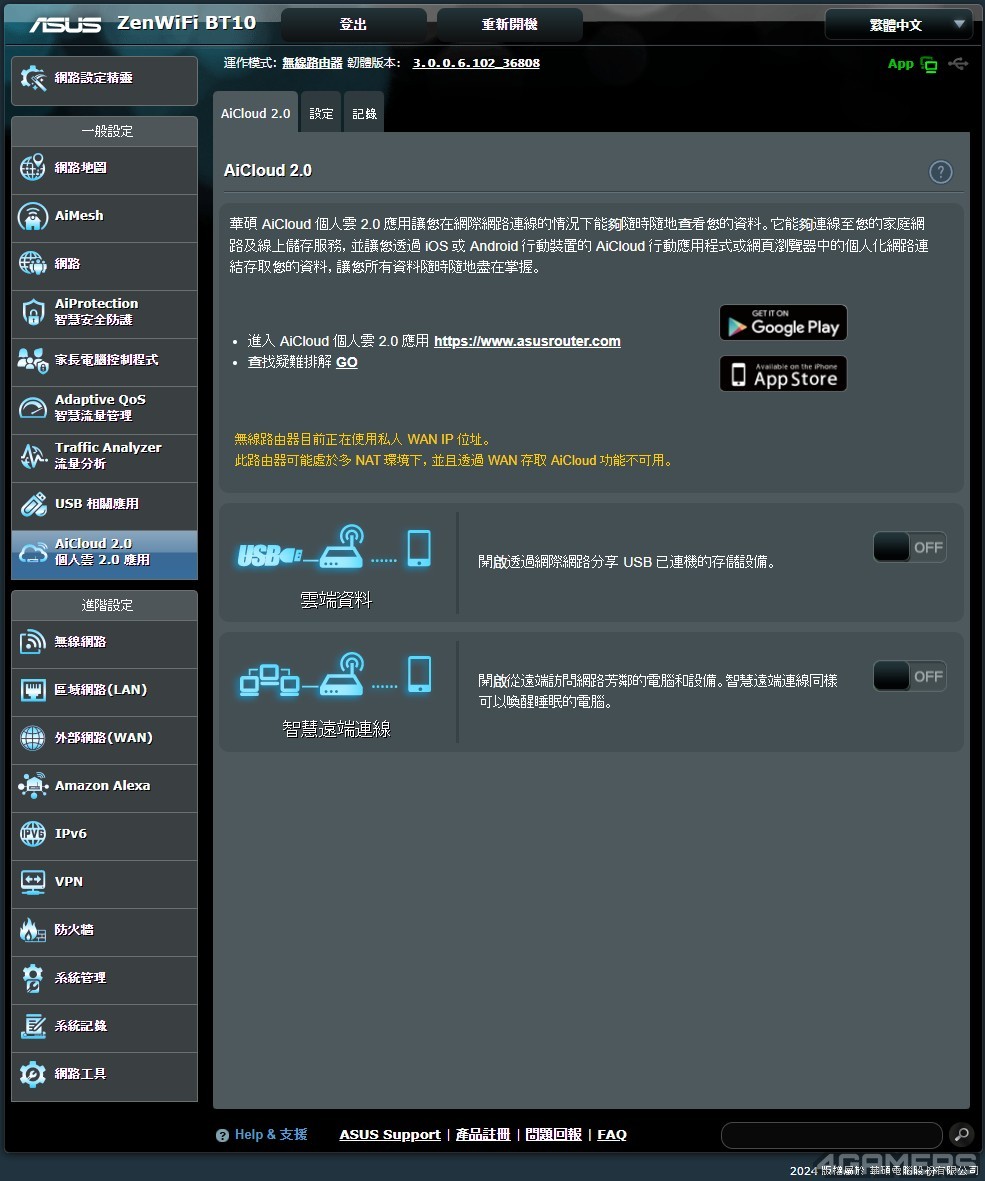
Task: Click the 網路 globe icon in sidebar
Action: [32, 264]
